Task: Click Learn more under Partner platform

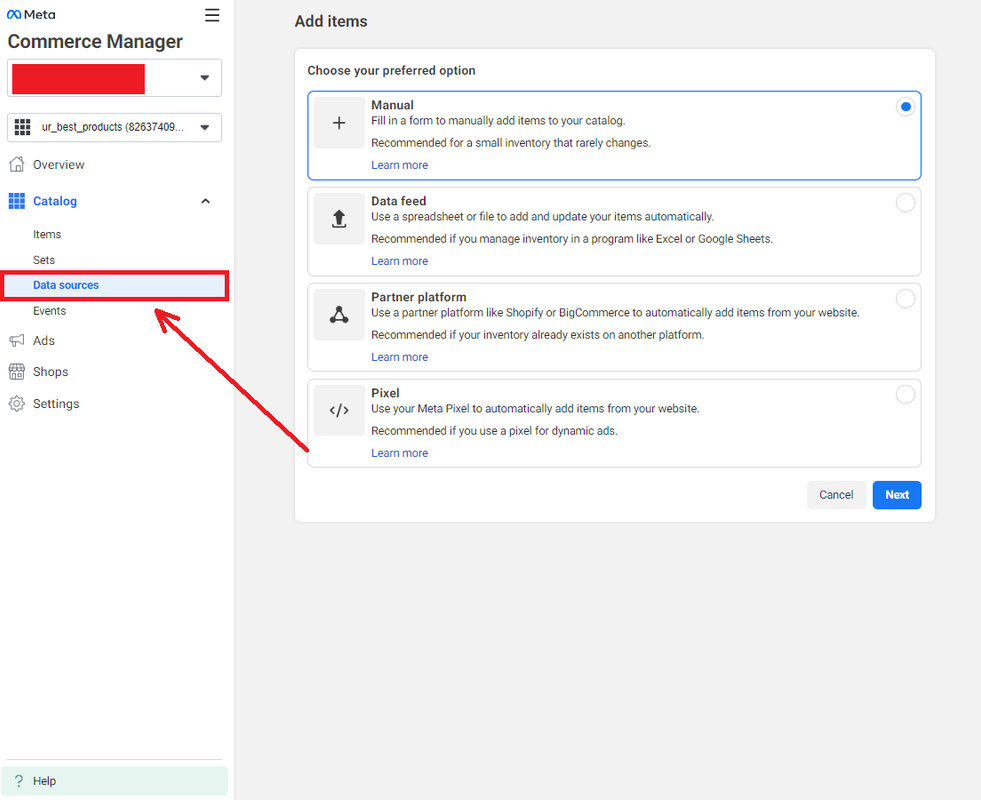Action: click(399, 357)
